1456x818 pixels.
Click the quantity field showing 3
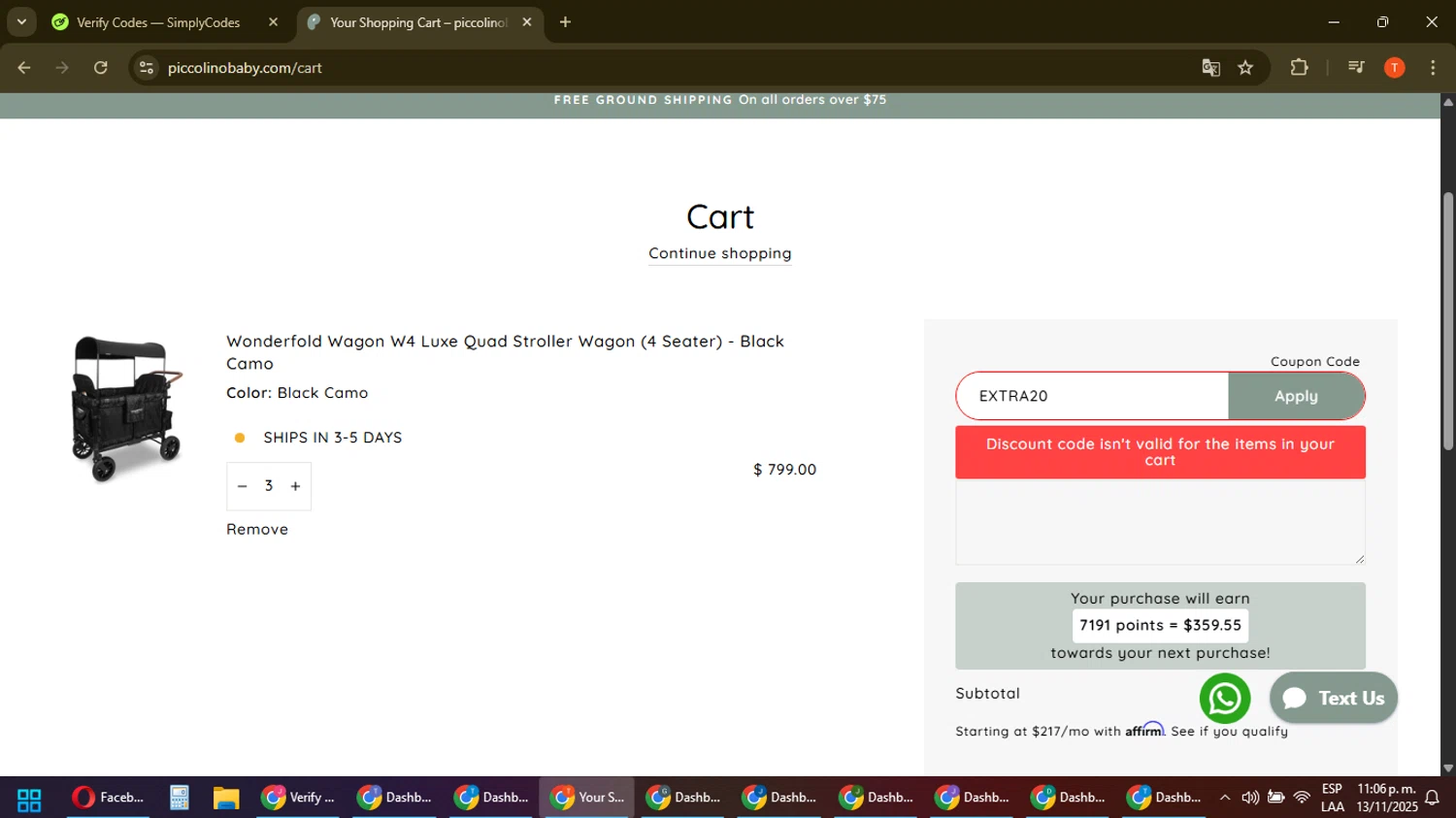269,486
